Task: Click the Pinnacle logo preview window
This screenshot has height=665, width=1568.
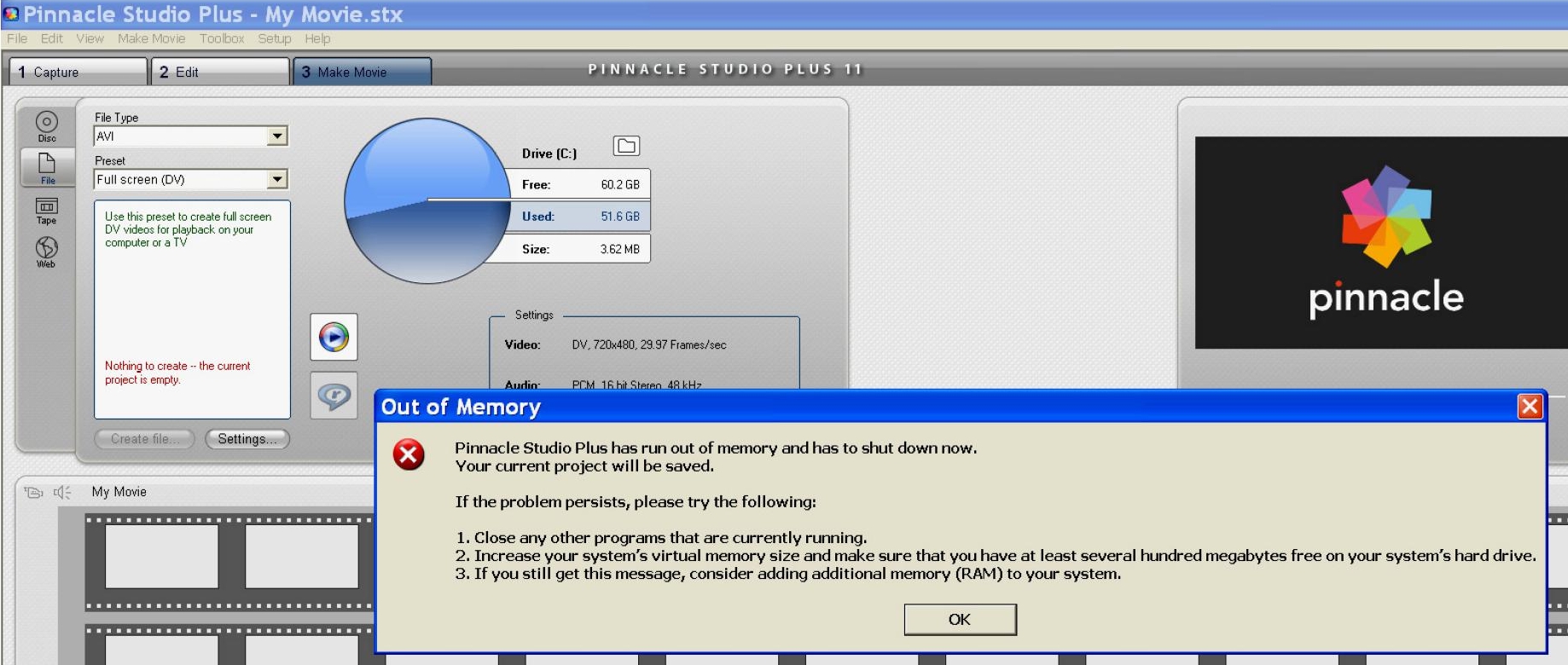Action: click(1381, 242)
